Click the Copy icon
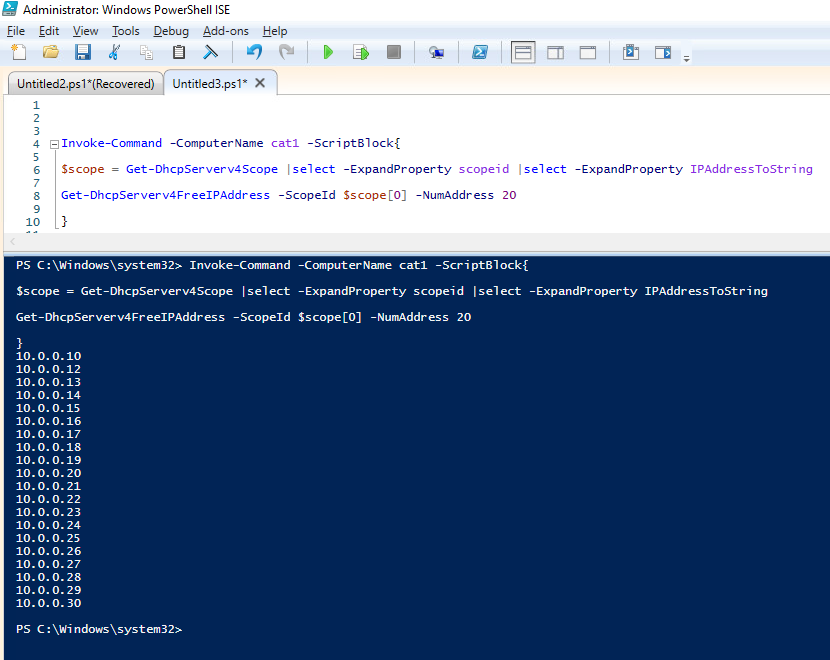830x660 pixels. (x=147, y=52)
